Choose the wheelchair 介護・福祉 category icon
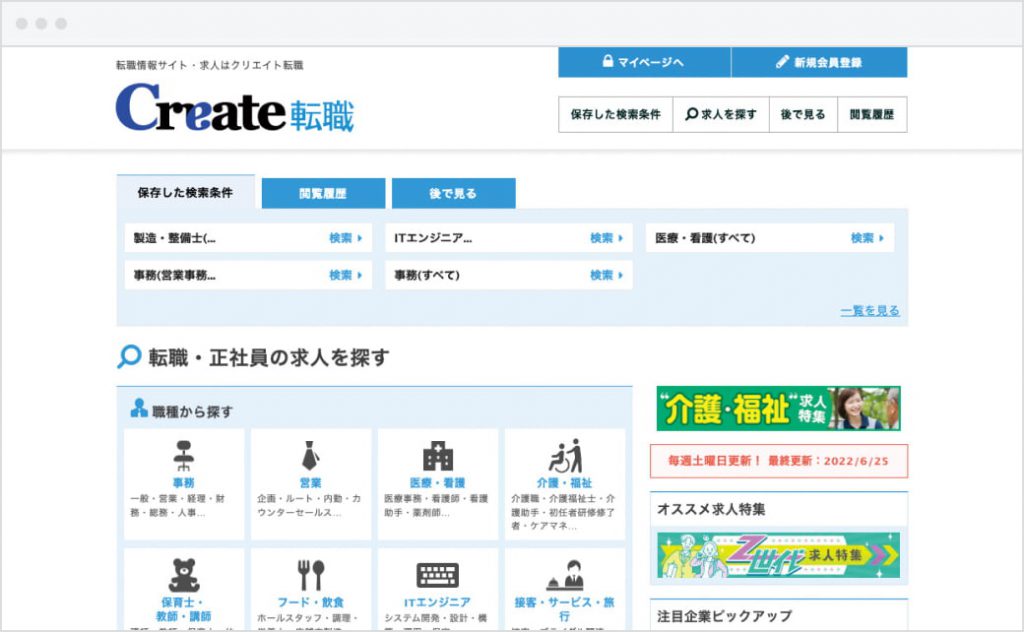 pyautogui.click(x=565, y=456)
